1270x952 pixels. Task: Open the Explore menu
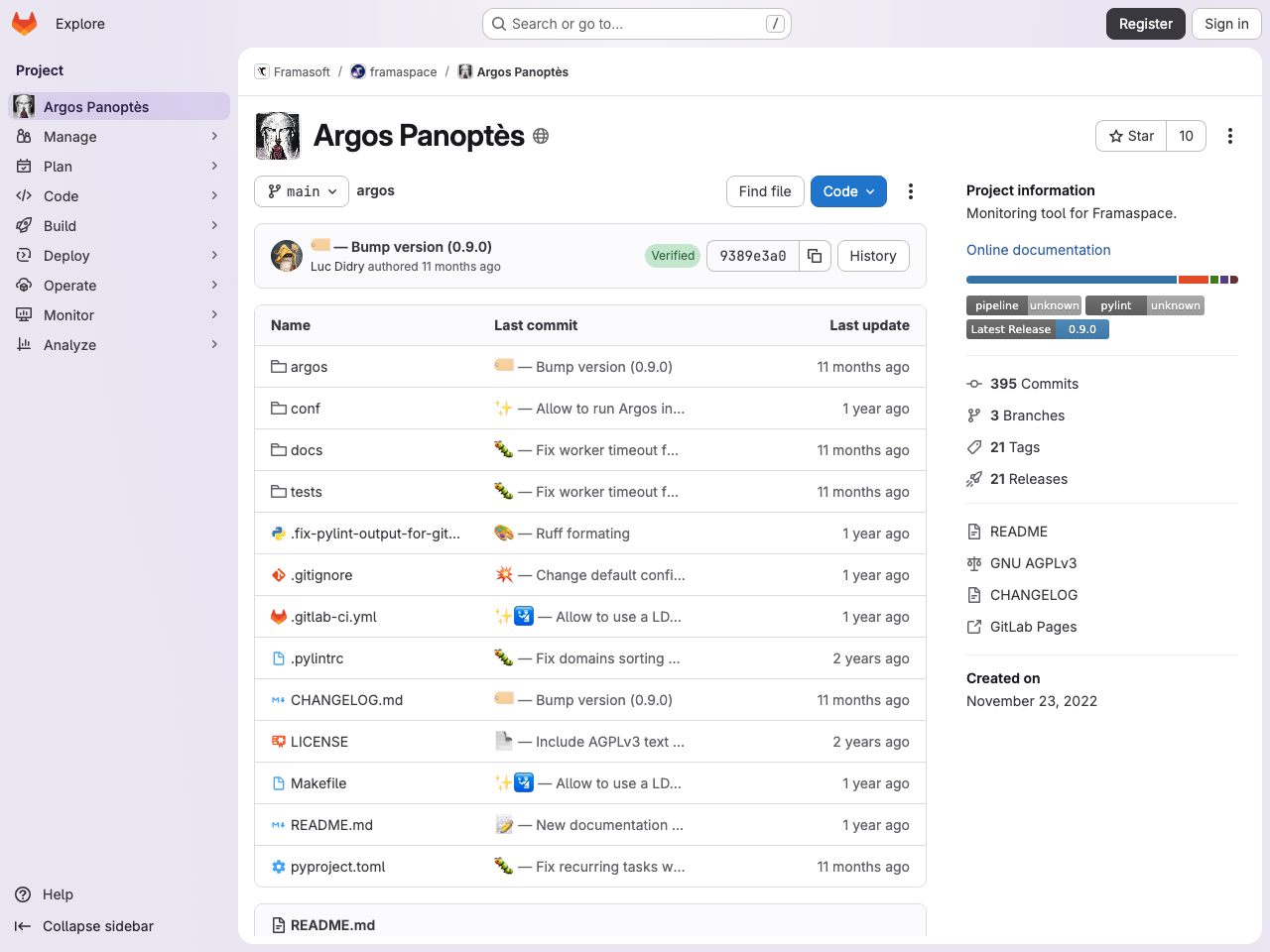pos(80,23)
